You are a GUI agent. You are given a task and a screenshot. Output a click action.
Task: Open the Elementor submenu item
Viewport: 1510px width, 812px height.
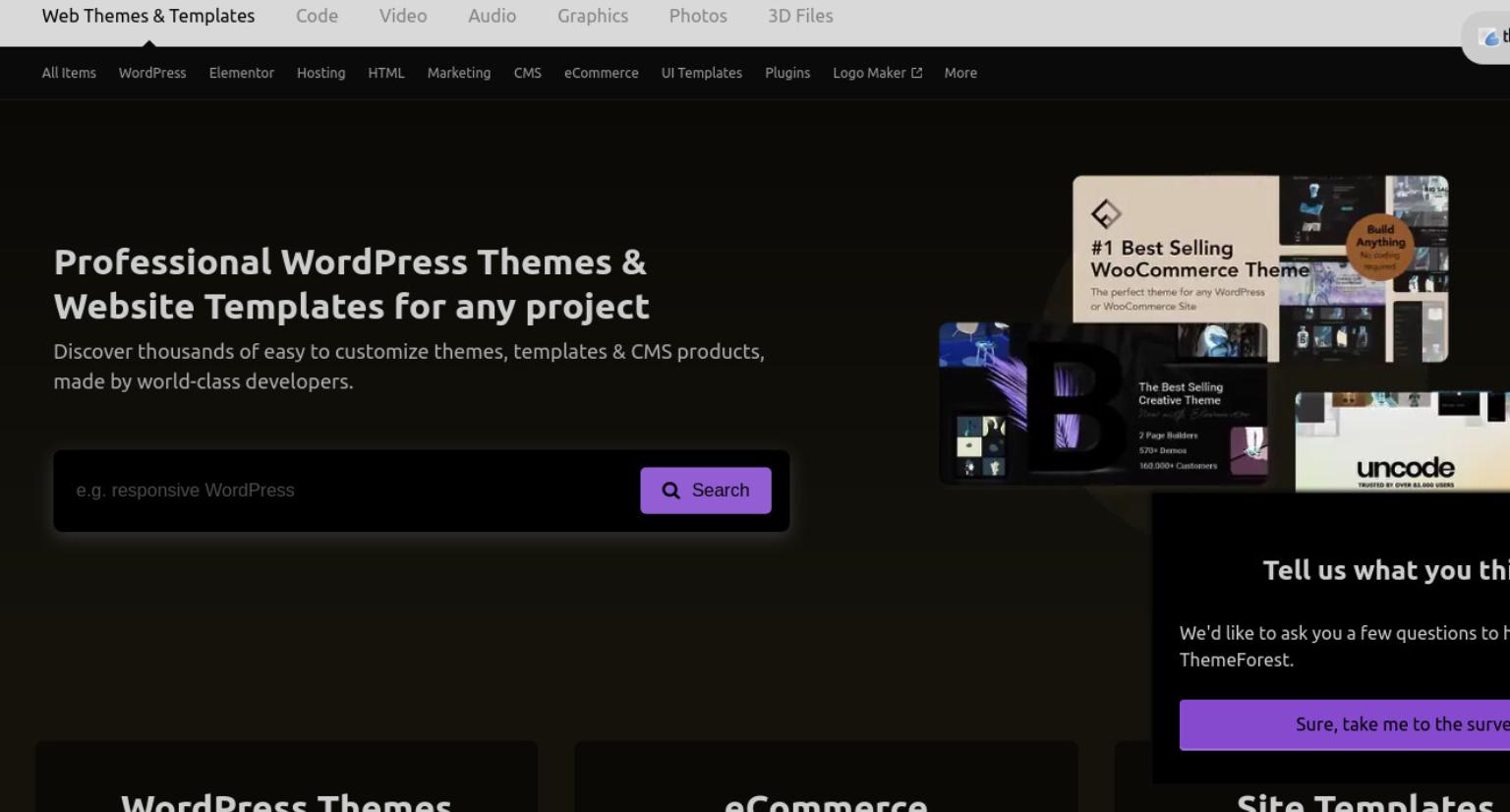tap(242, 73)
